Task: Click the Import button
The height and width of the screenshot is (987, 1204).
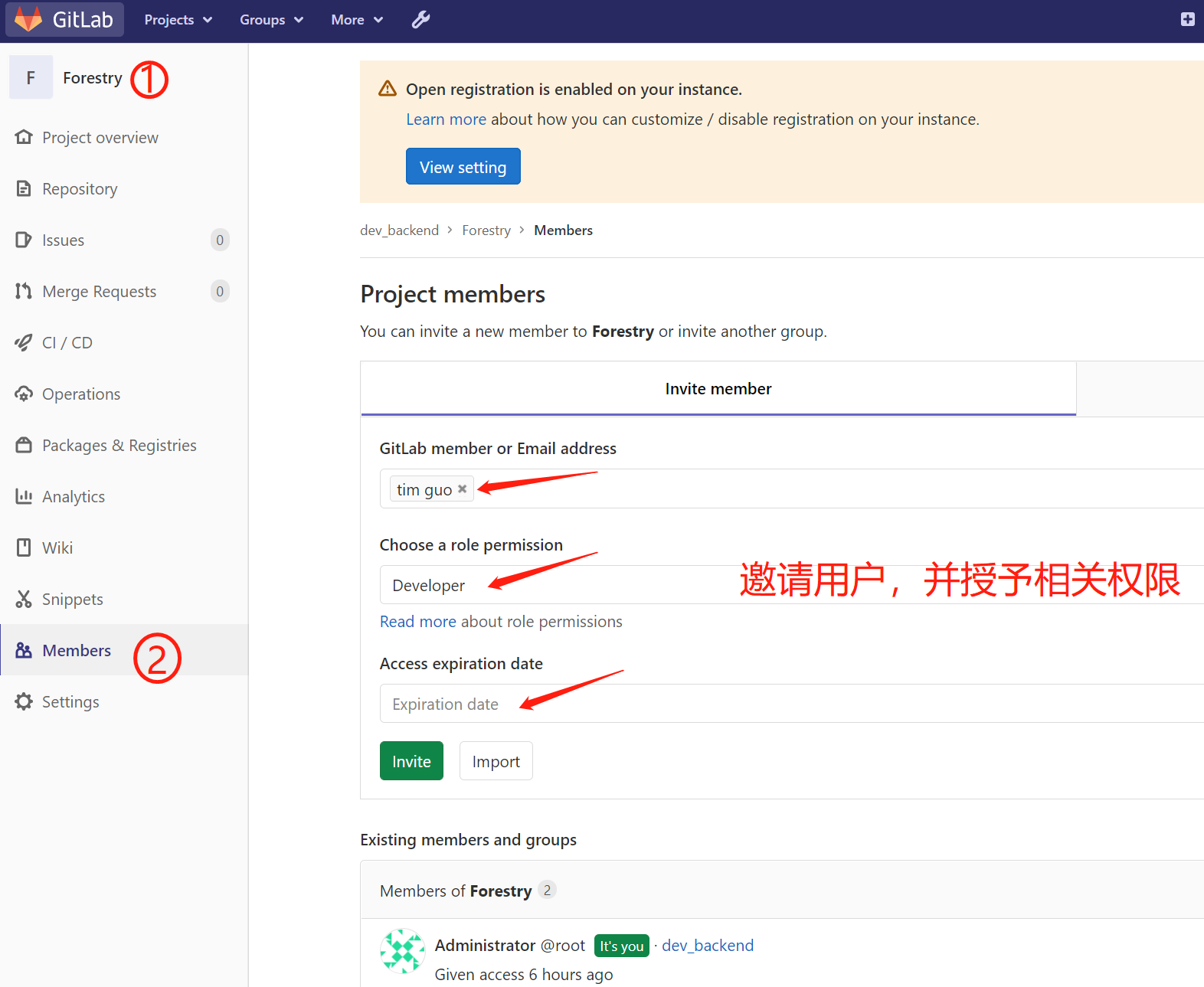Action: [496, 761]
